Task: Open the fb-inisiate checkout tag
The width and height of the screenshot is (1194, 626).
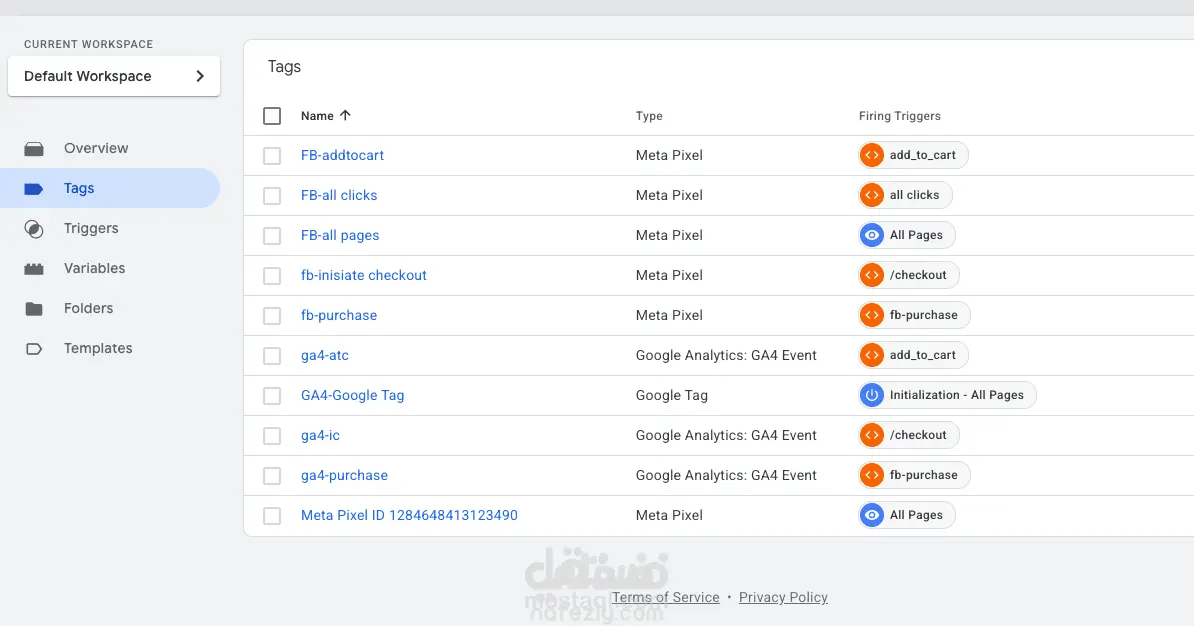Action: pos(363,275)
